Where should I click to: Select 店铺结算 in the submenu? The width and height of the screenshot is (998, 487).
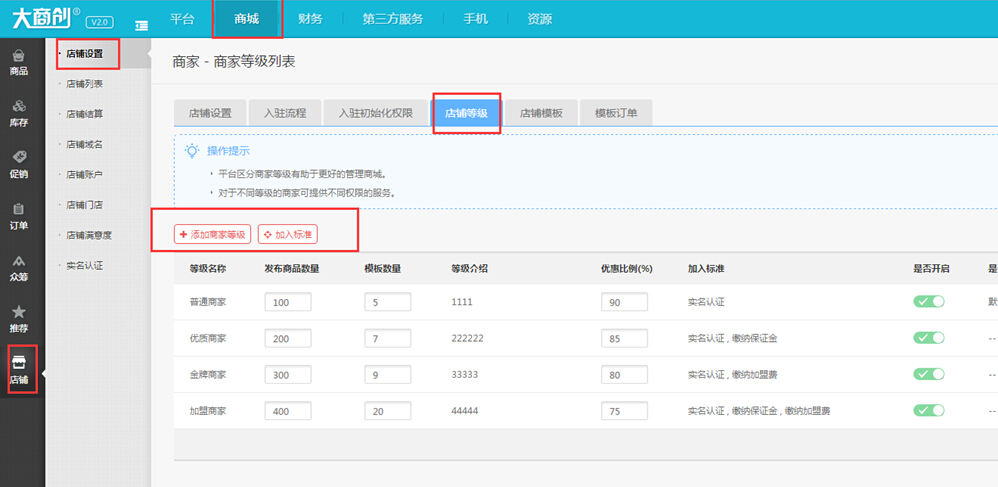click(x=85, y=114)
